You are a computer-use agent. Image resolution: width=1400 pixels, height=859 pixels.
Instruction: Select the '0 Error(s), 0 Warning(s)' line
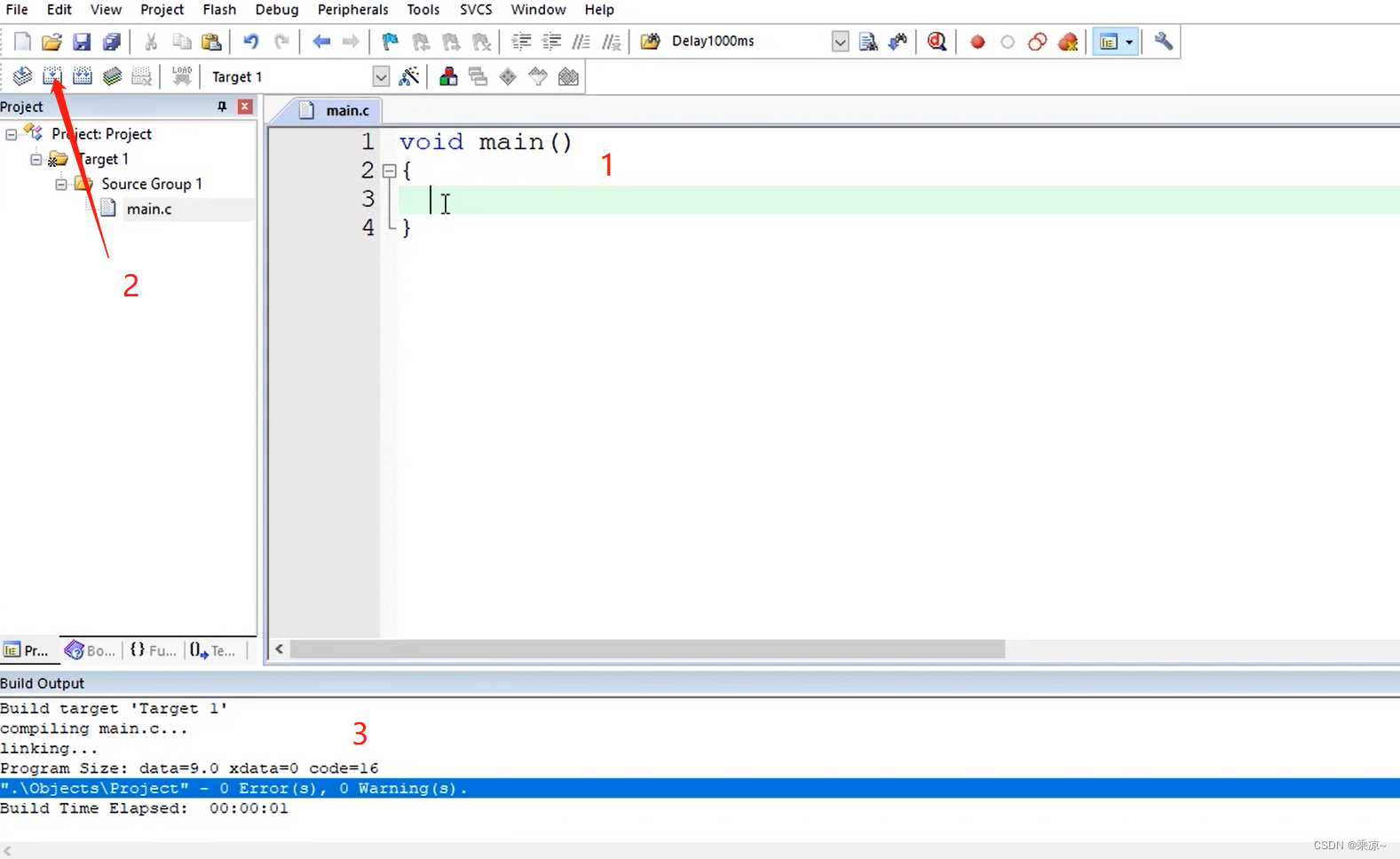(700, 789)
